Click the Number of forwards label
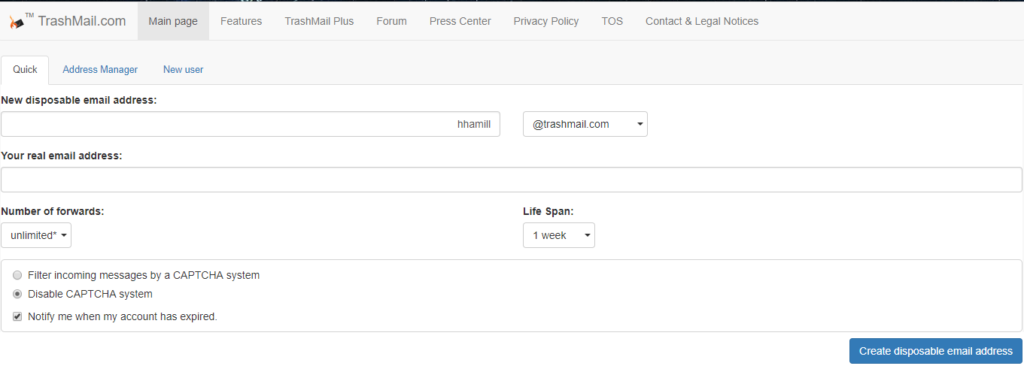Image resolution: width=1024 pixels, height=378 pixels. coord(53,211)
